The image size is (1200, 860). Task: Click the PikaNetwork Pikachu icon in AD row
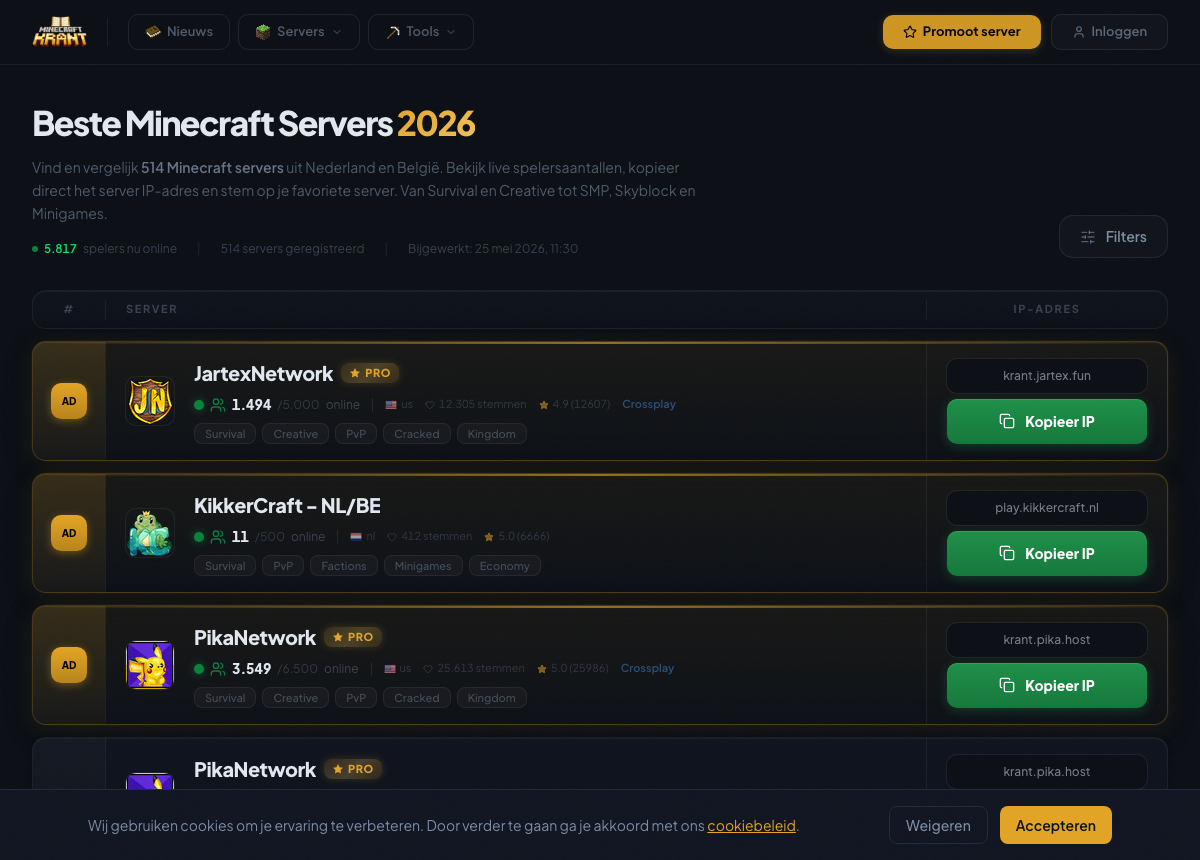click(150, 665)
